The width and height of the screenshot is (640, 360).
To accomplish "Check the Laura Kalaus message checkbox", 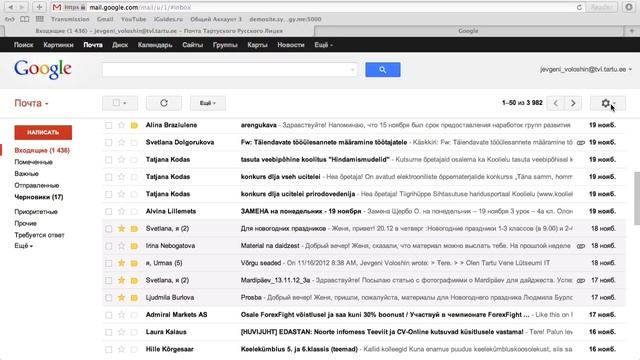I will [x=108, y=332].
